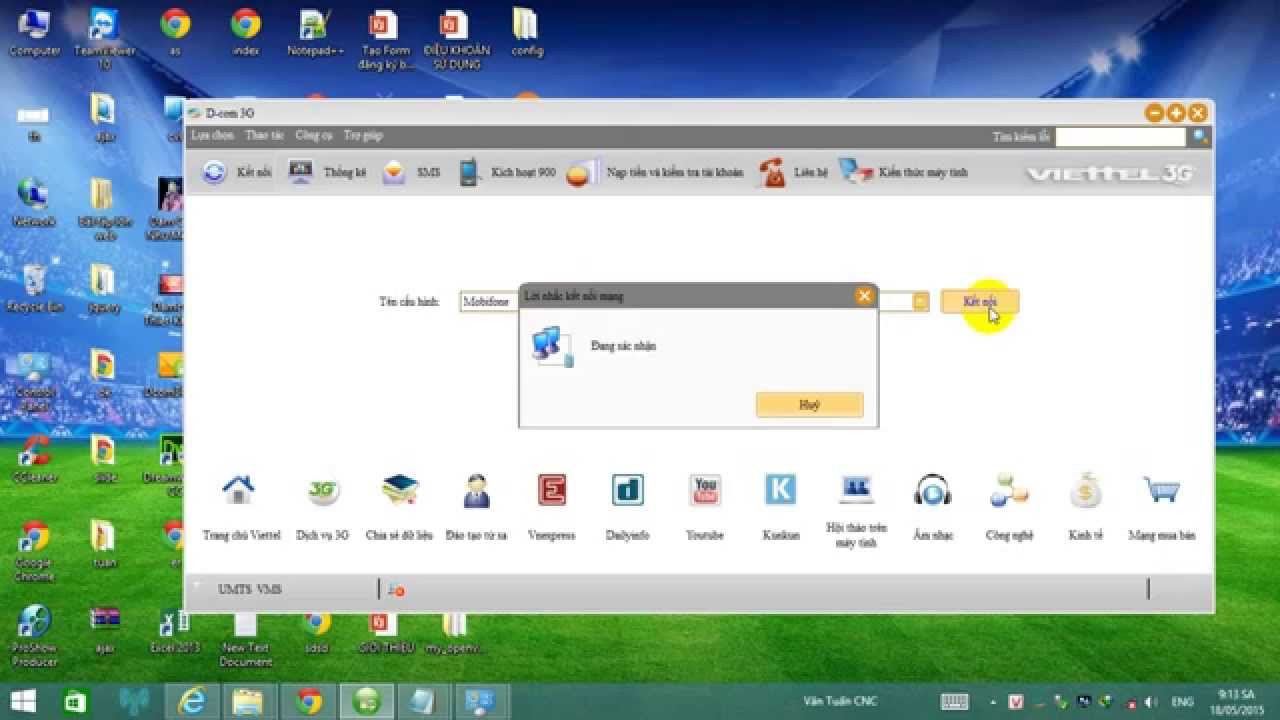Open Trang chủ Viettel home shortcut
Image resolution: width=1280 pixels, height=720 pixels.
point(241,508)
